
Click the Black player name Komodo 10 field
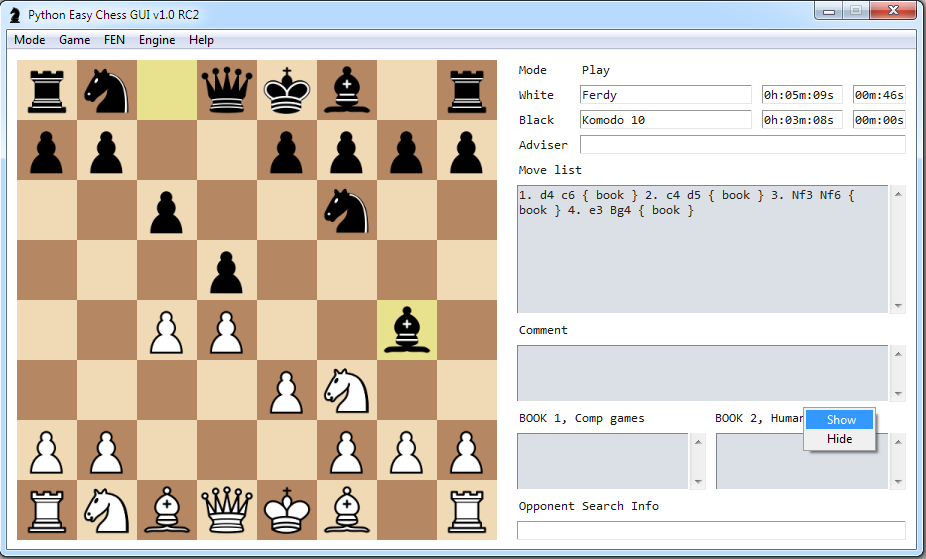[666, 120]
